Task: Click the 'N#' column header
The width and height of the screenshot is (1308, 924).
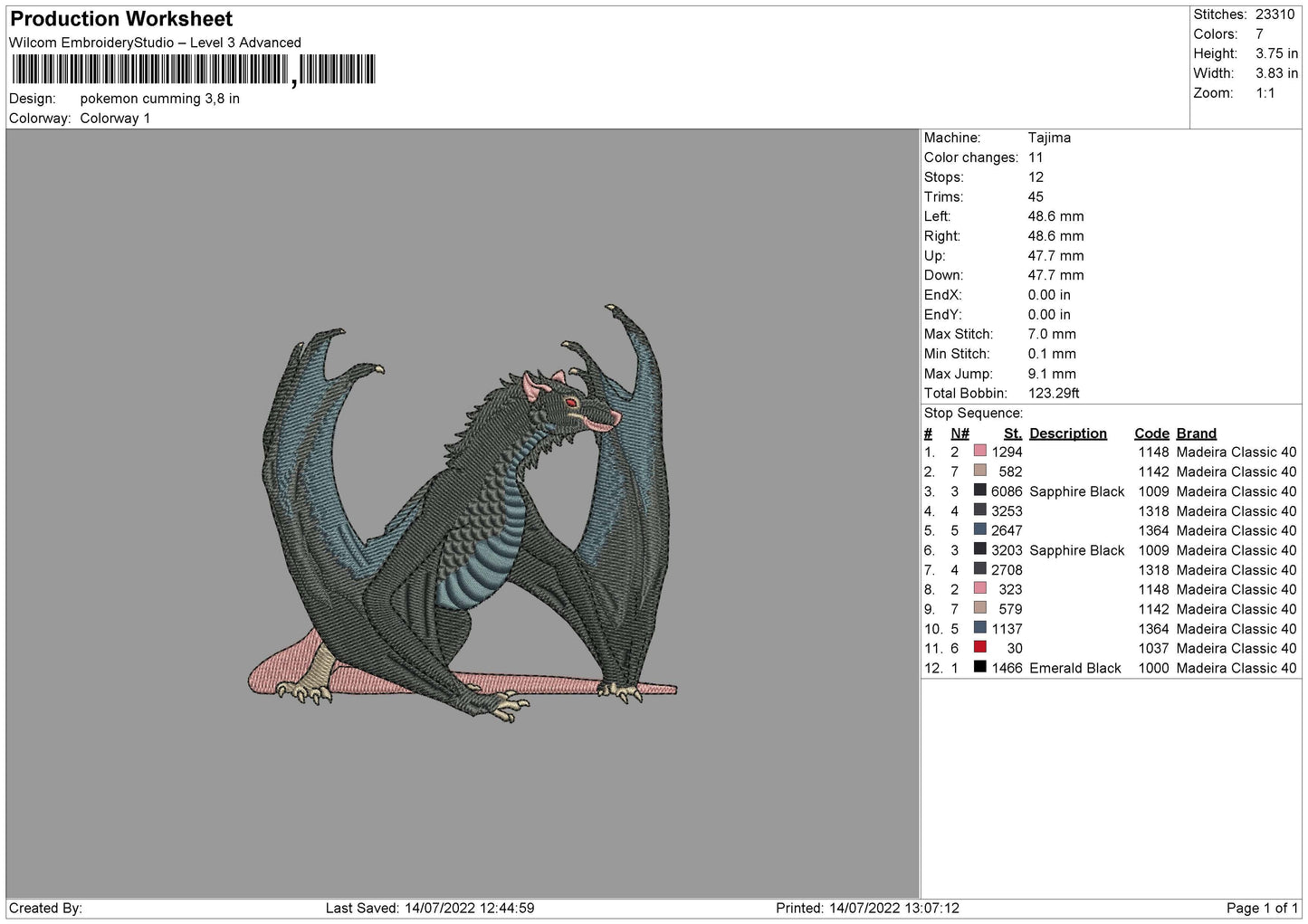Action: (960, 433)
